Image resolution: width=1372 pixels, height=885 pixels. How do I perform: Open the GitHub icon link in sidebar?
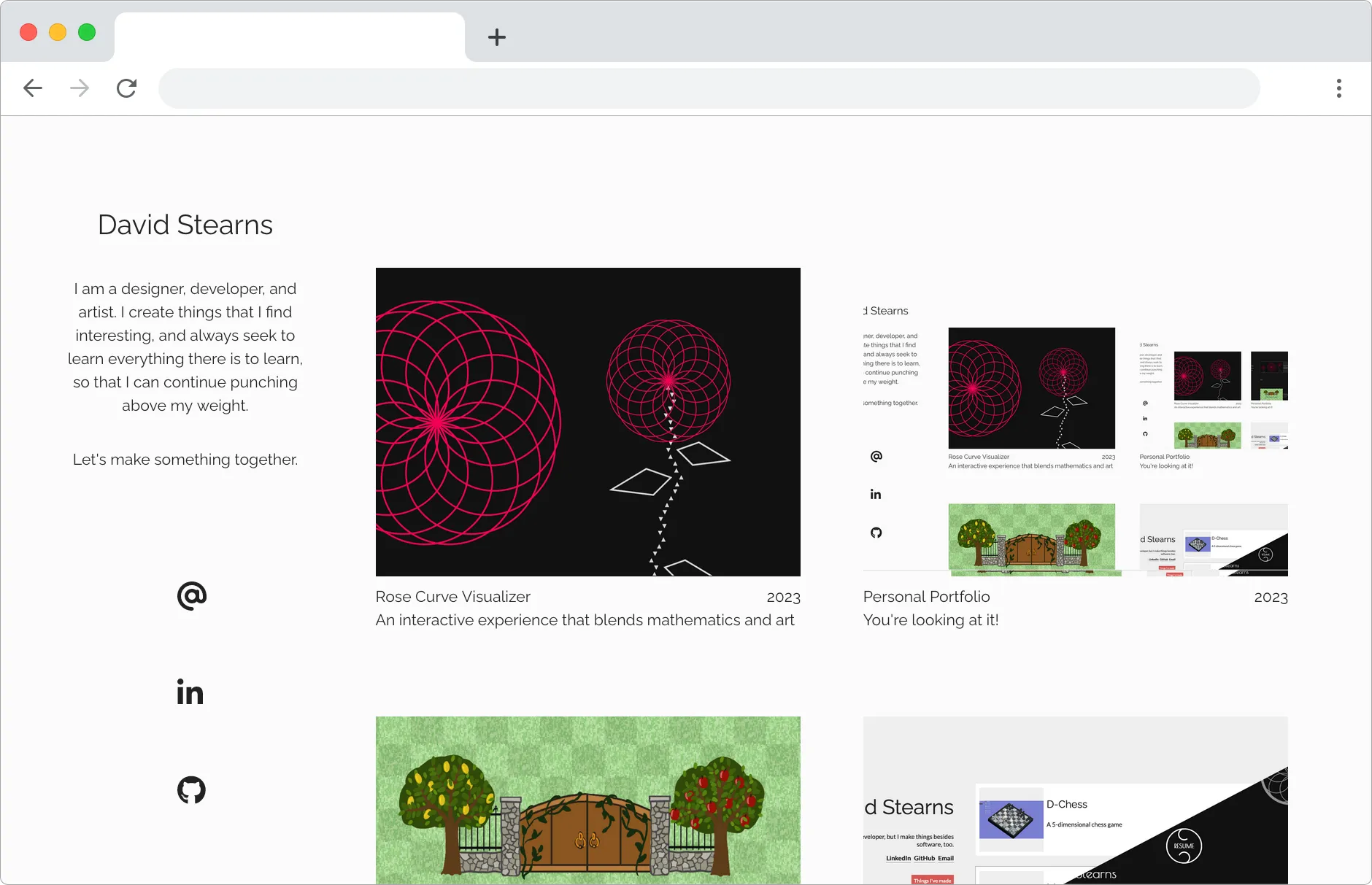(191, 789)
